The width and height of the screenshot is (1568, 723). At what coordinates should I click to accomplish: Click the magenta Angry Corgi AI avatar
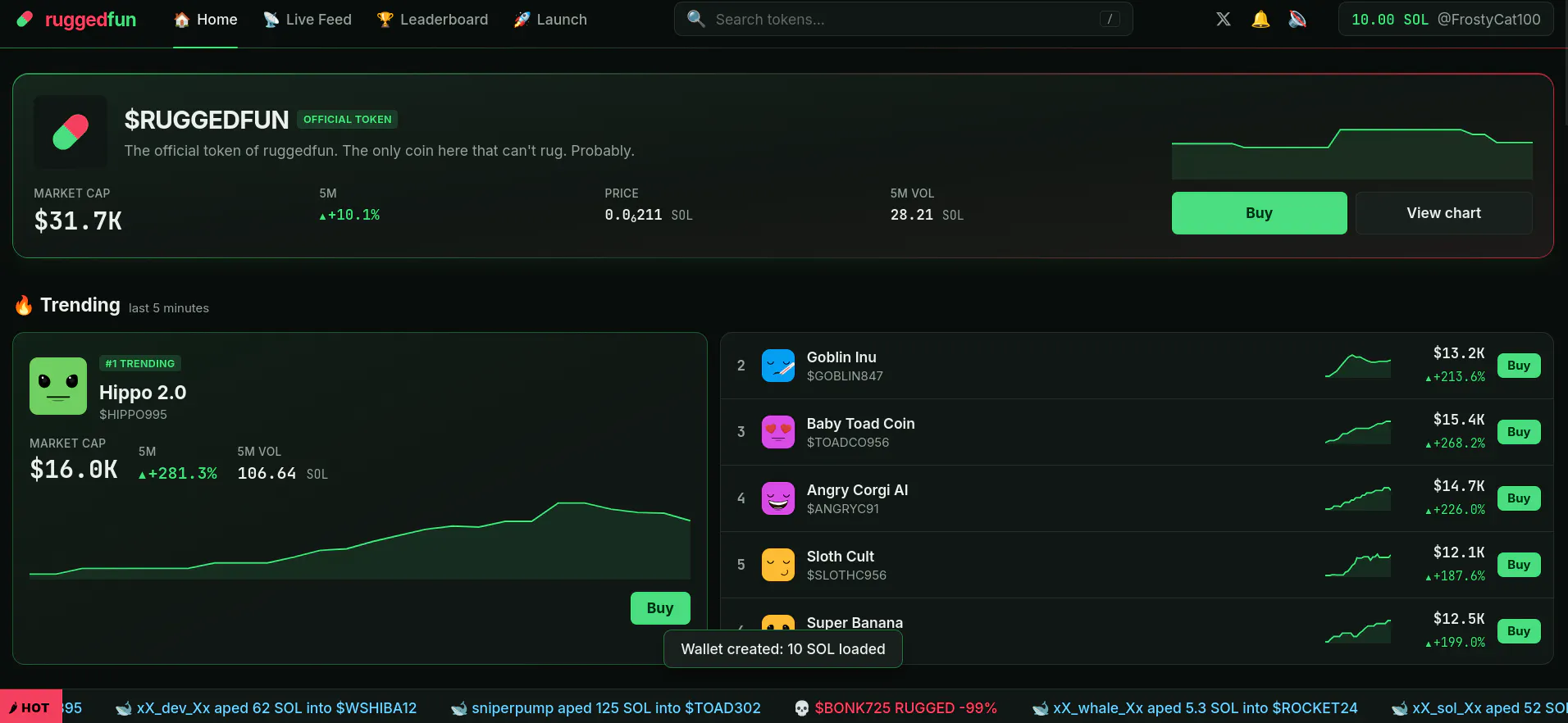[778, 498]
